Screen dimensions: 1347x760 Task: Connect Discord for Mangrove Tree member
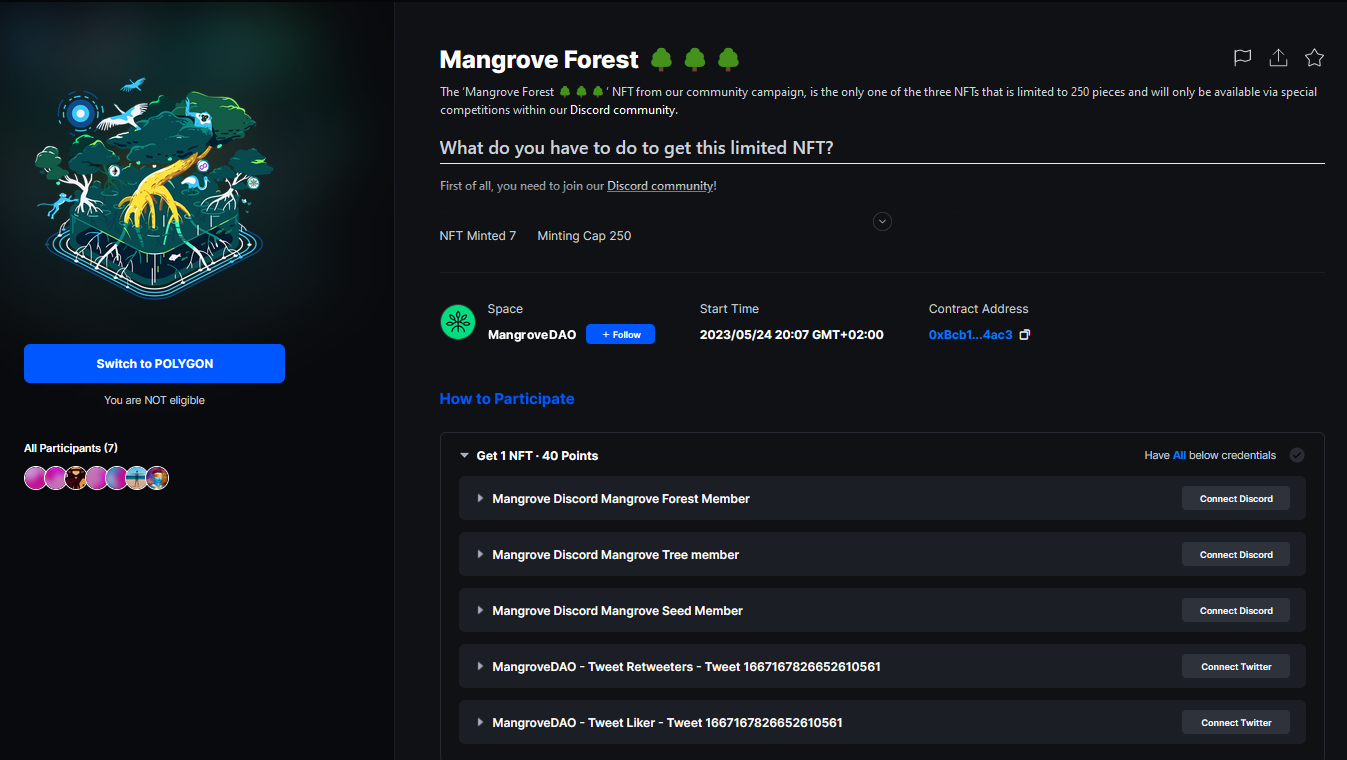pos(1236,554)
